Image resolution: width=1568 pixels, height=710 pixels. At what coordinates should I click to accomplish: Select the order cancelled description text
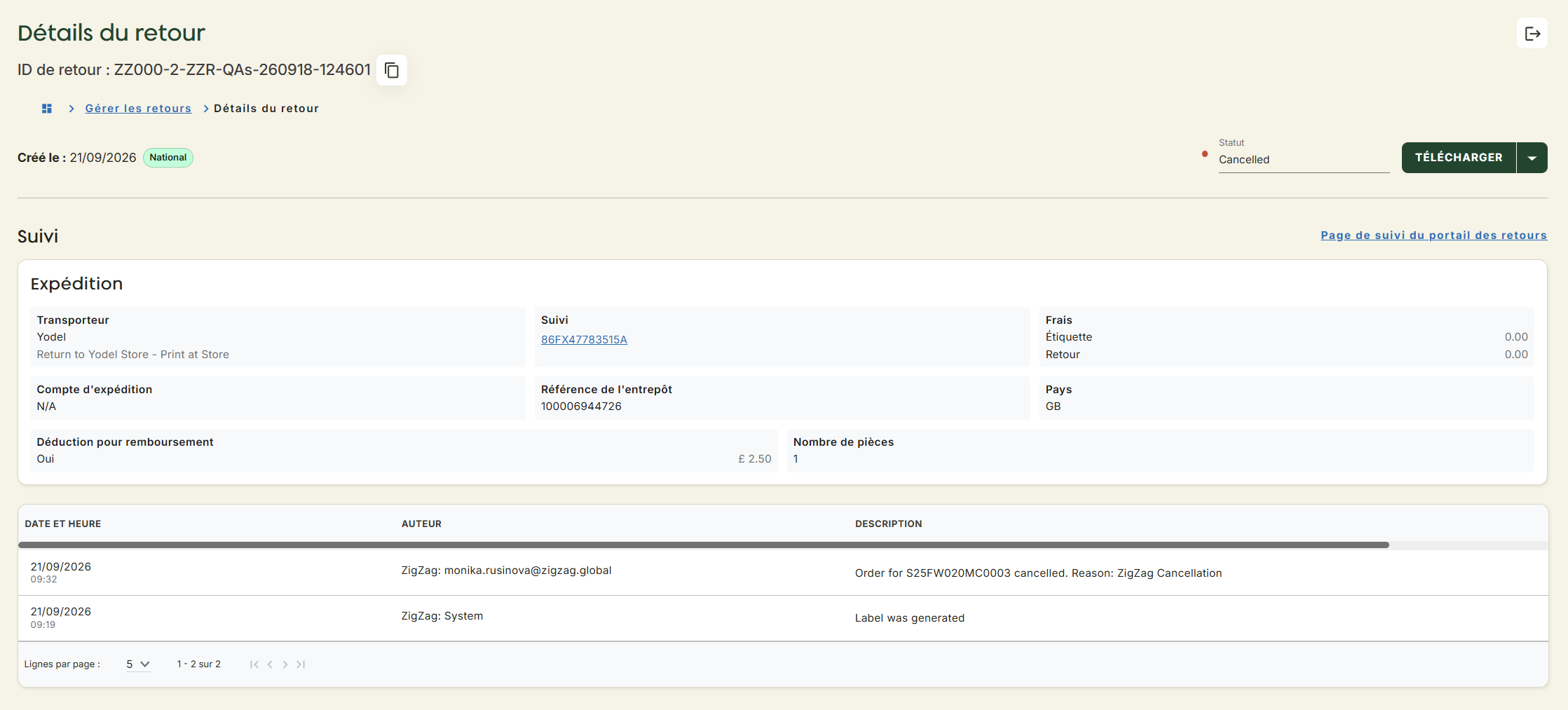[1038, 573]
